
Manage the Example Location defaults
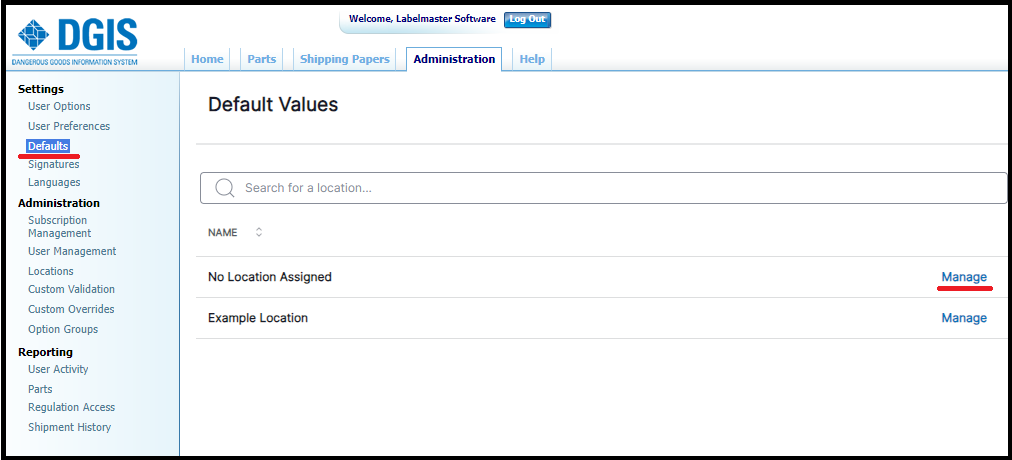(963, 318)
